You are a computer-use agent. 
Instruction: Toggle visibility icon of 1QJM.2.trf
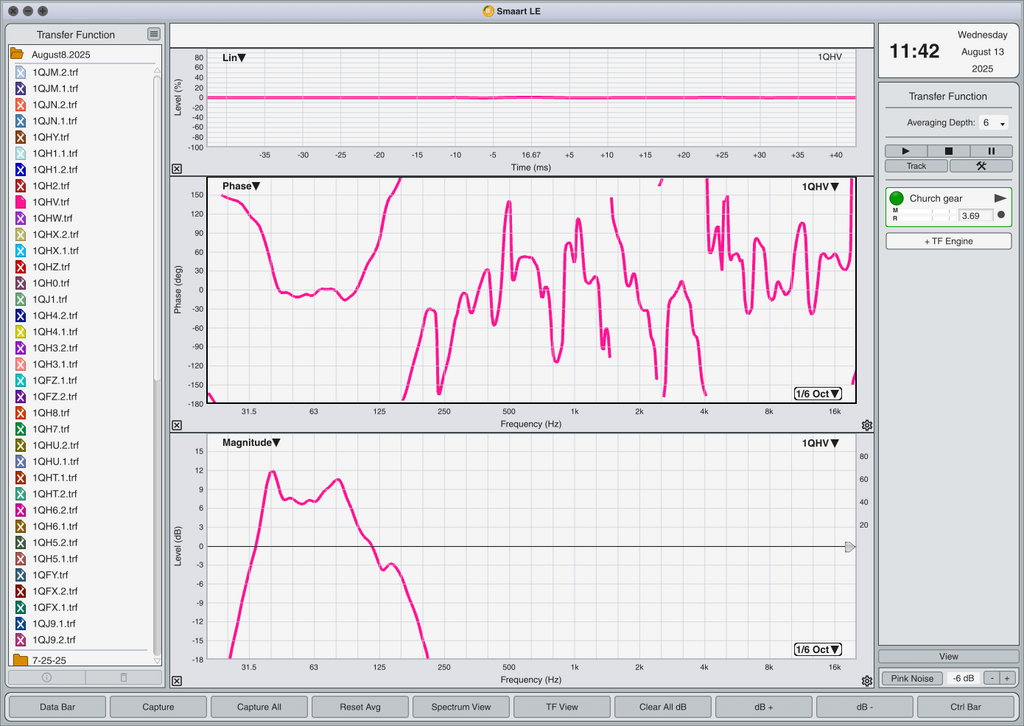pos(20,72)
